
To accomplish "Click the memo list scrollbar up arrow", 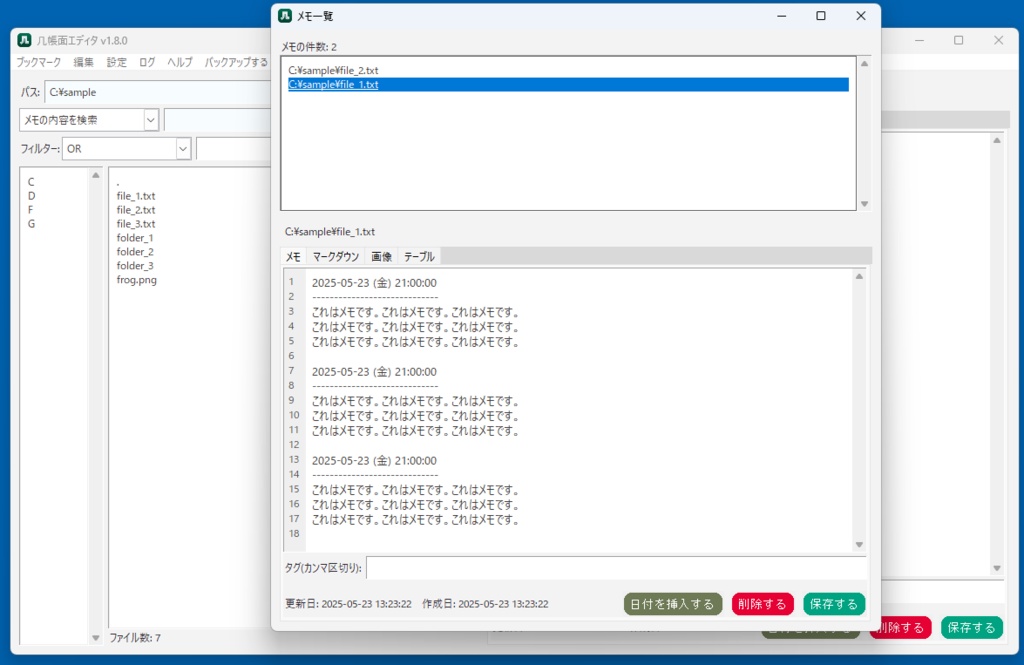I will click(864, 63).
